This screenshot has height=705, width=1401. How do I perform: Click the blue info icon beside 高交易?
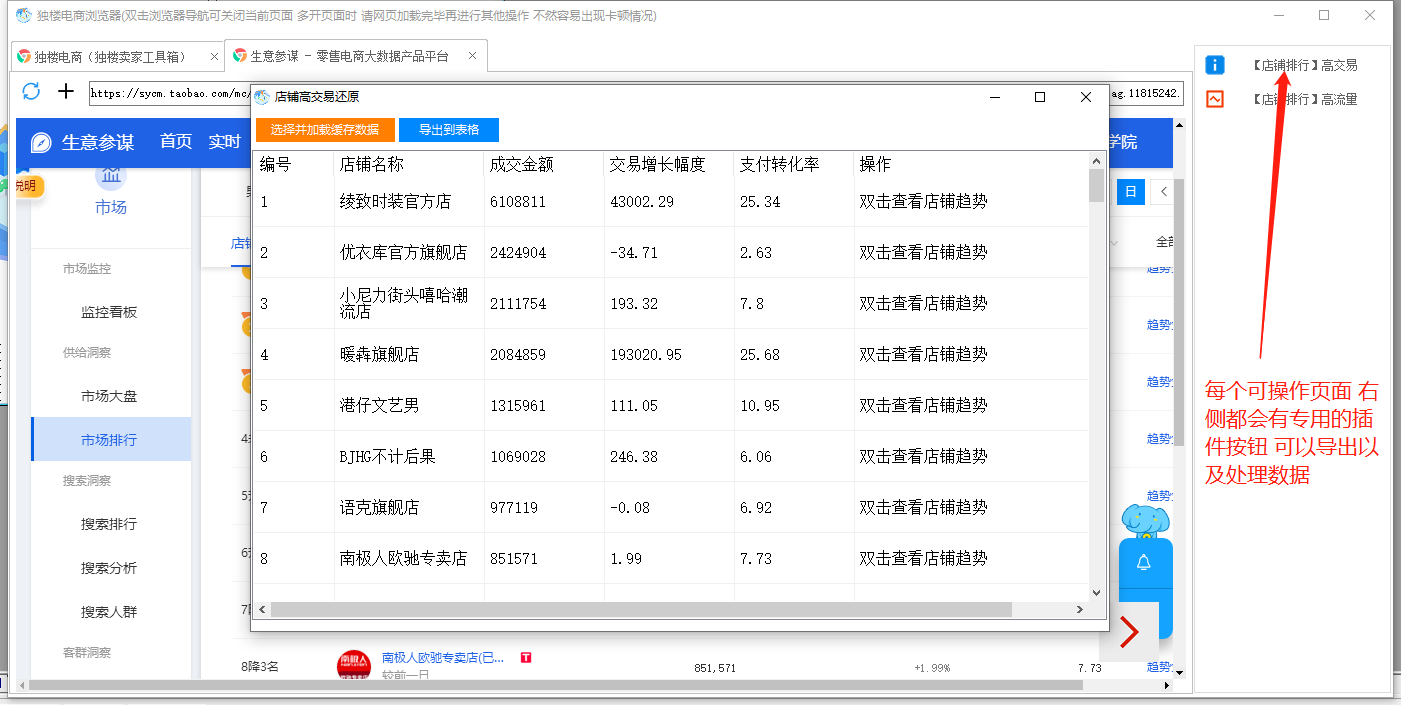tap(1215, 65)
